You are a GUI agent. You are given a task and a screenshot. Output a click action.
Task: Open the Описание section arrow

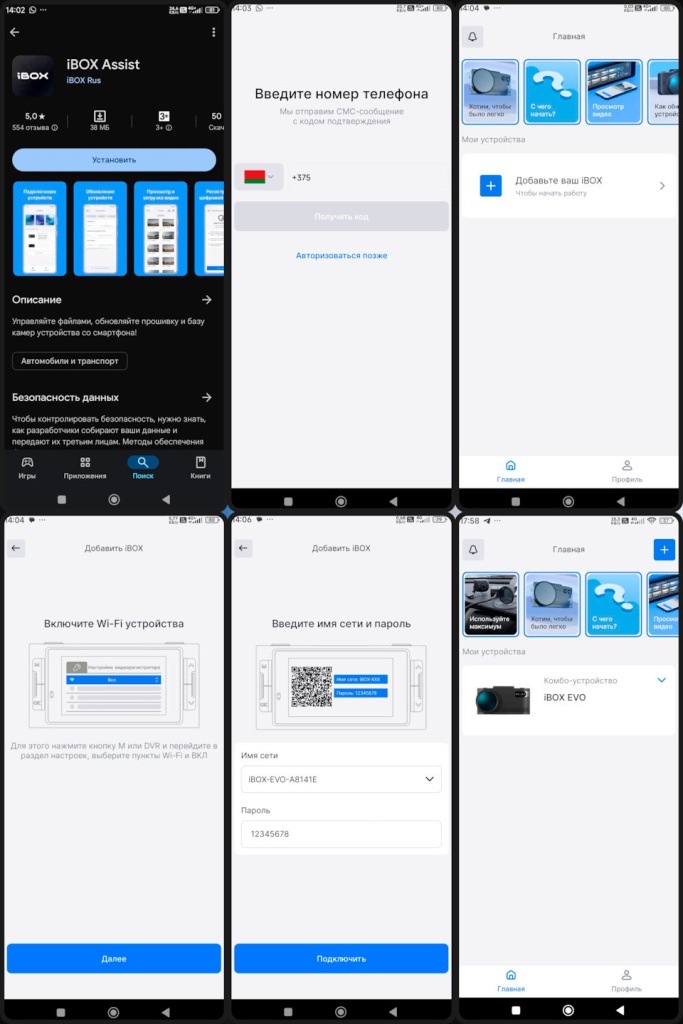click(207, 300)
